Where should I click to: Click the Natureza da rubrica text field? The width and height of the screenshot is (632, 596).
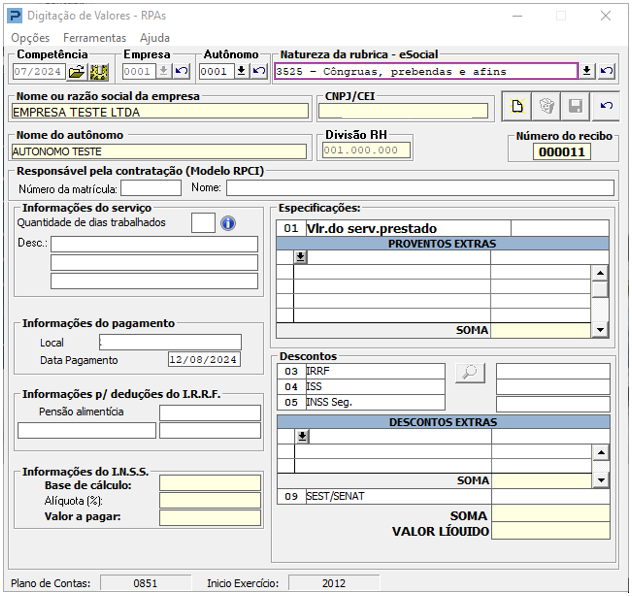[x=426, y=71]
